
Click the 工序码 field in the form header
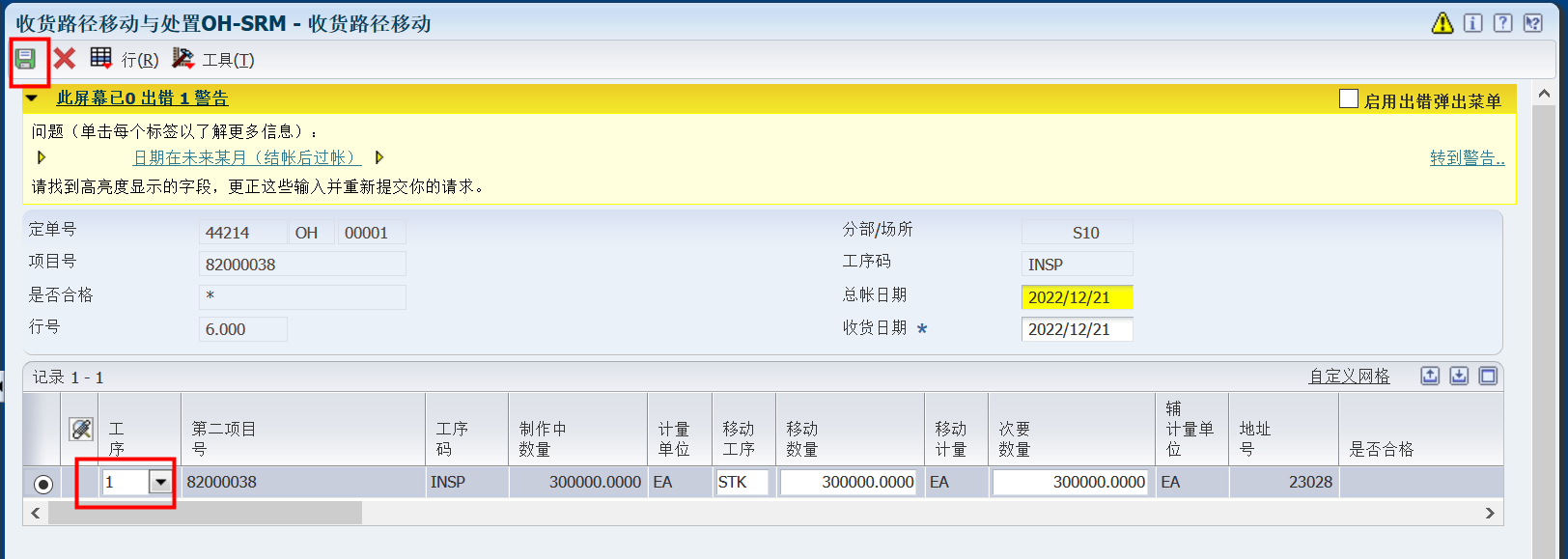point(1077,265)
